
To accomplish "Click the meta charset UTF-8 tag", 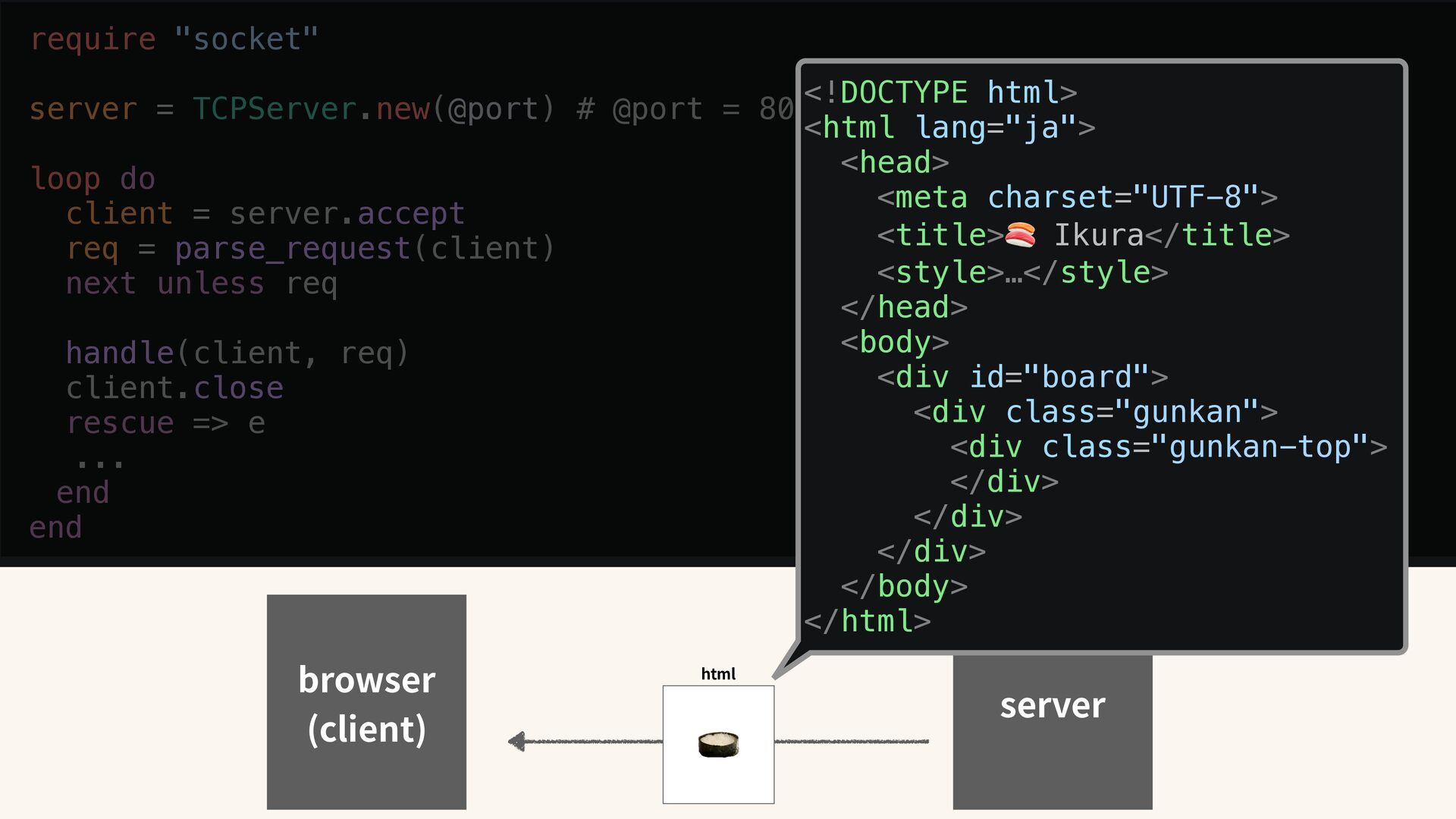I will tap(1077, 197).
